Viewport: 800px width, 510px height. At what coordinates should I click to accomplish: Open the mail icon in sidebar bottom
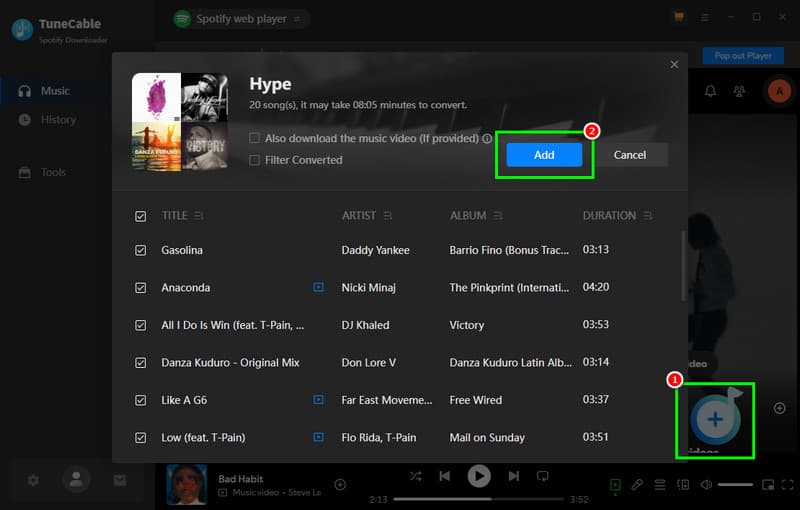tap(119, 480)
